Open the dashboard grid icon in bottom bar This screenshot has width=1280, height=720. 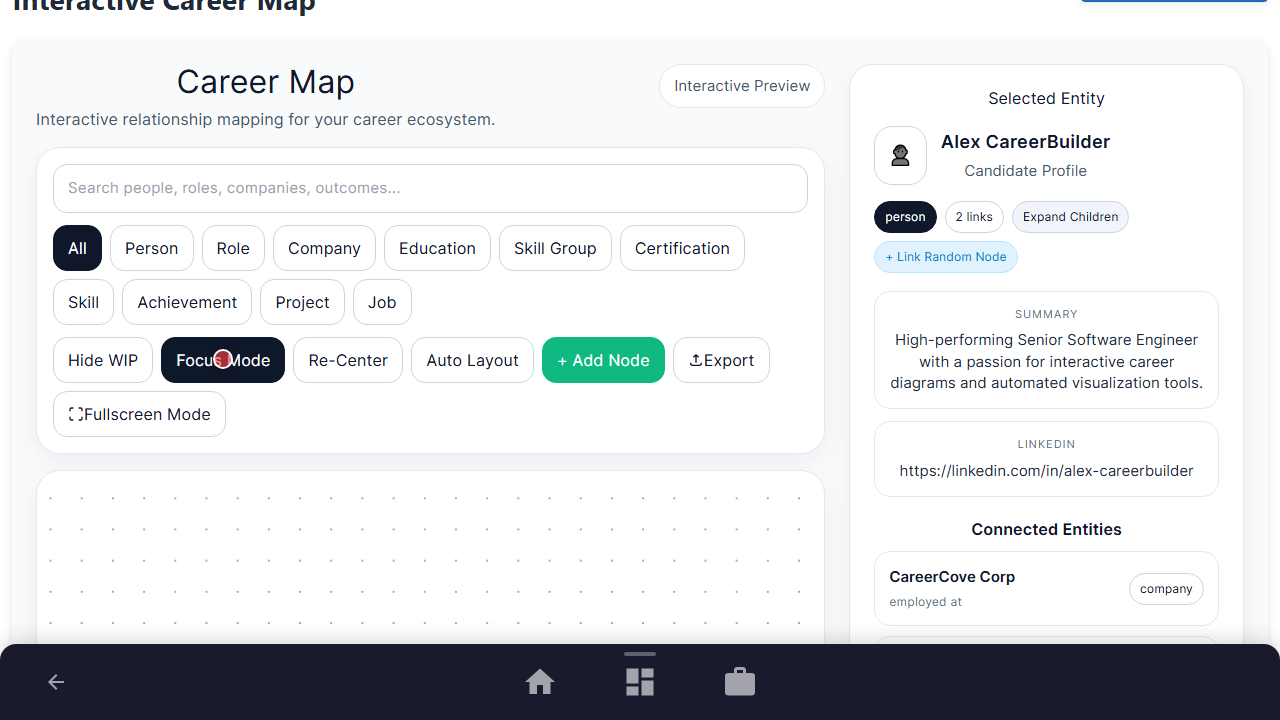click(640, 682)
